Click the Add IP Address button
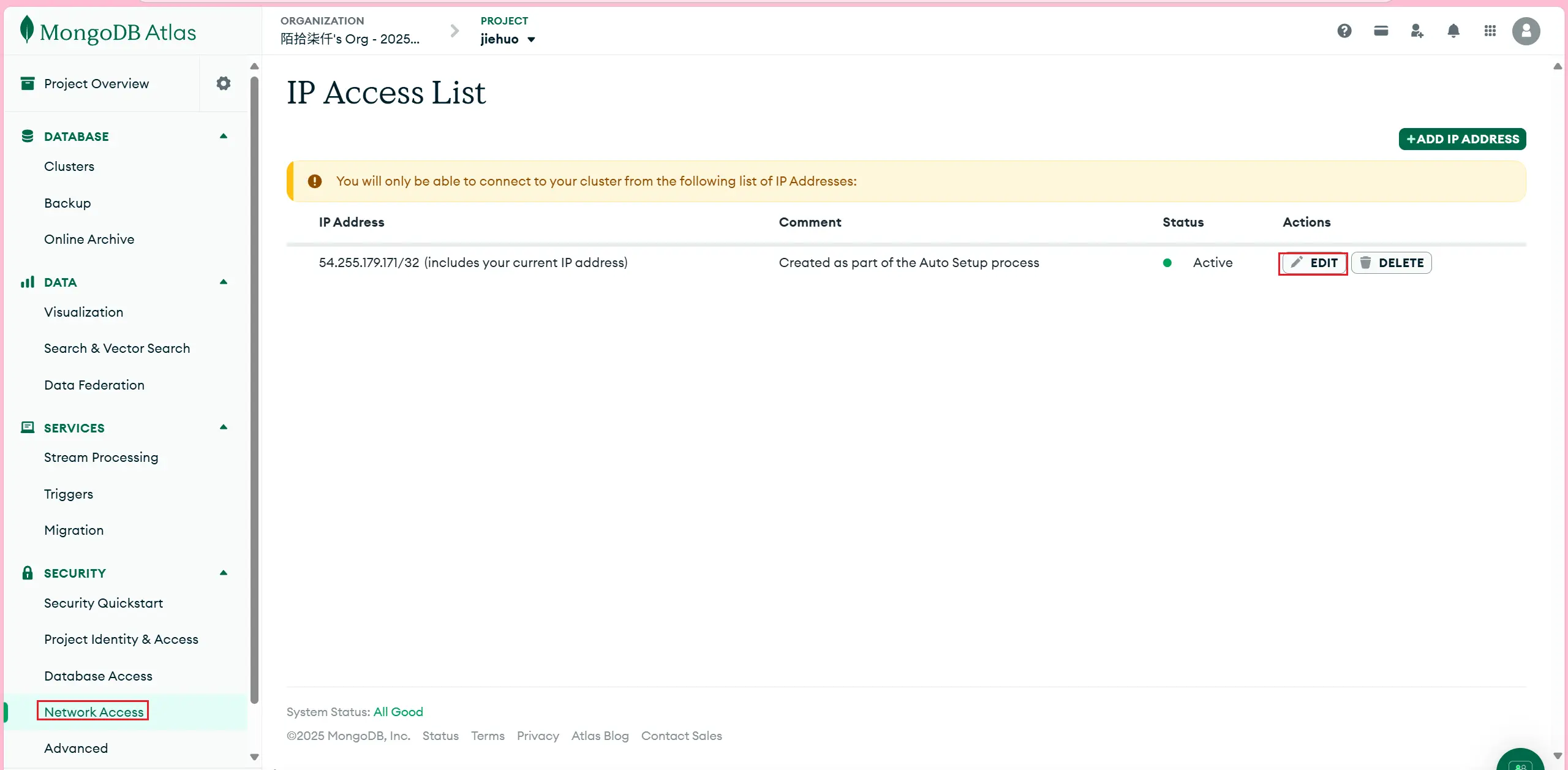This screenshot has height=770, width=1568. click(x=1462, y=139)
